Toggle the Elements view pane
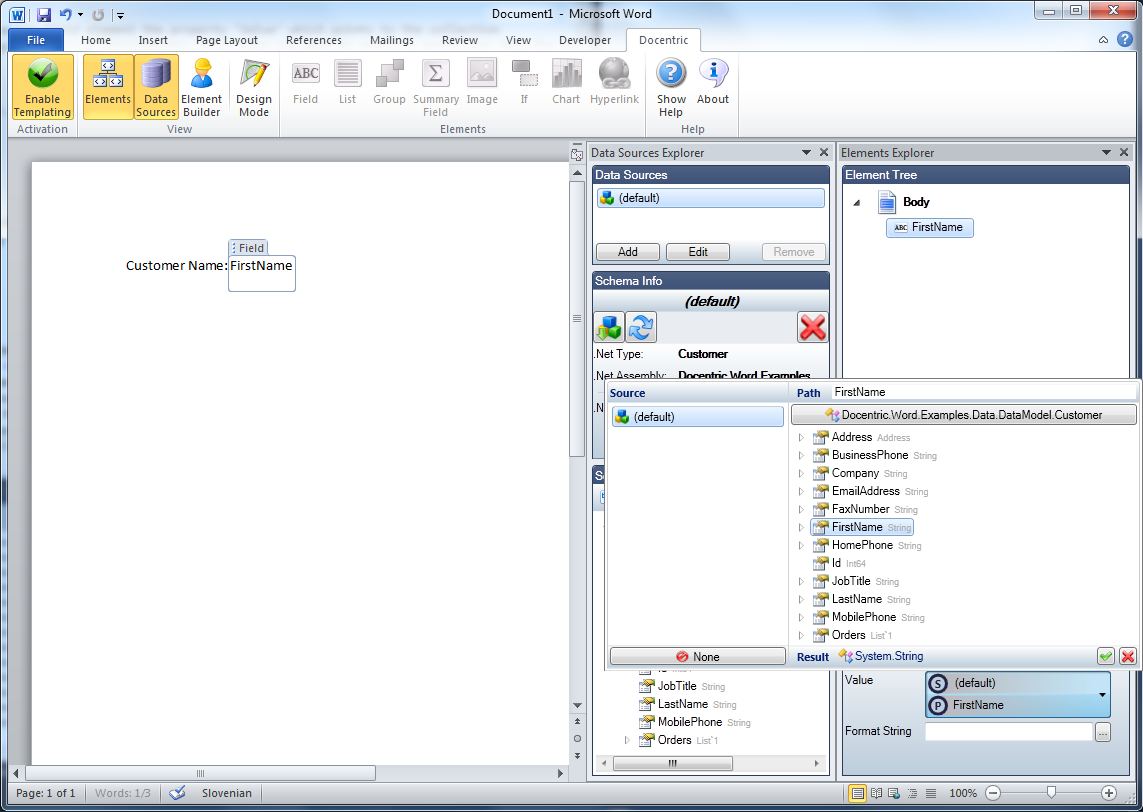Image resolution: width=1143 pixels, height=812 pixels. pos(108,87)
